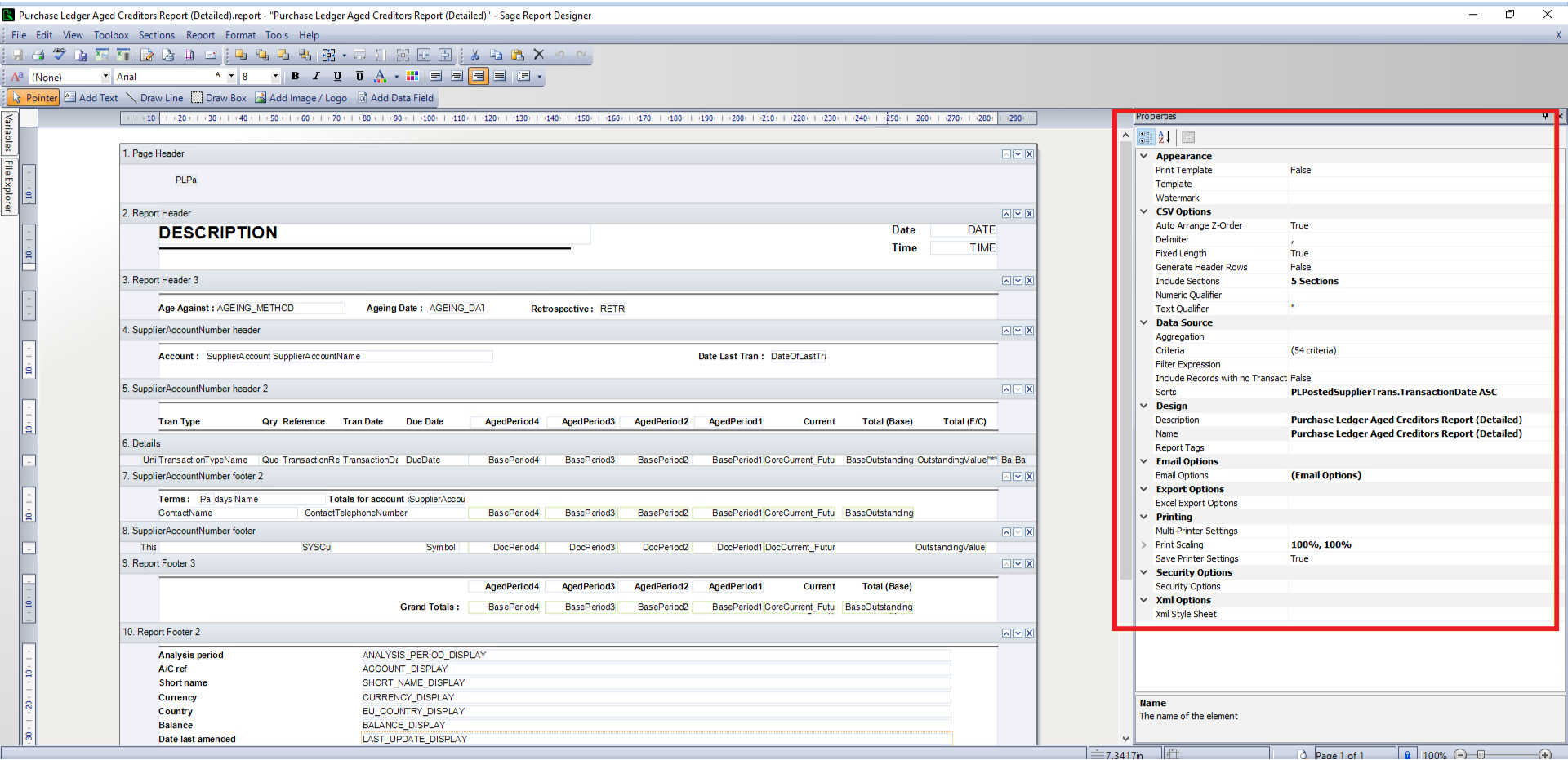This screenshot has height=760, width=1568.
Task: Run the ABC spell check tool
Action: tap(59, 55)
